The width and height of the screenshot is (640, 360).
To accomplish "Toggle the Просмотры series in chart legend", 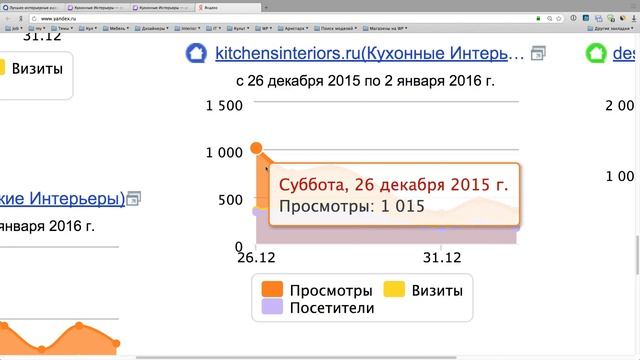I will click(317, 290).
